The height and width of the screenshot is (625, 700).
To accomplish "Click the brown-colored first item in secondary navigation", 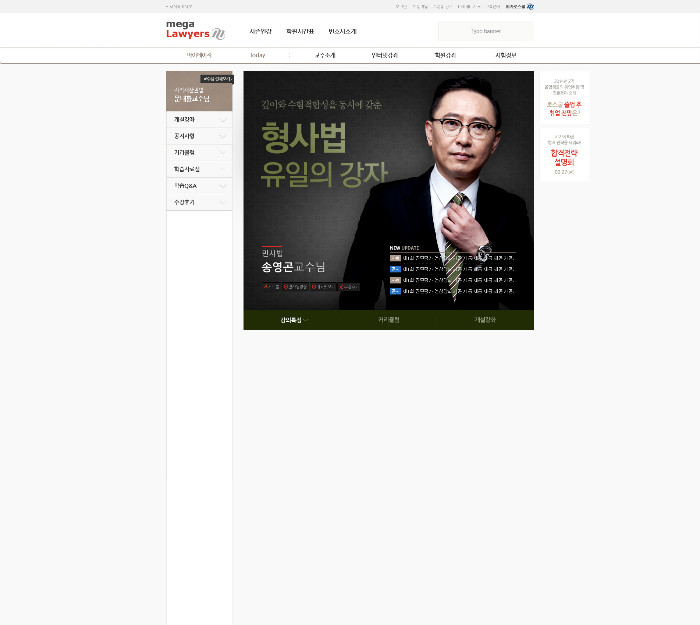I will click(x=199, y=55).
